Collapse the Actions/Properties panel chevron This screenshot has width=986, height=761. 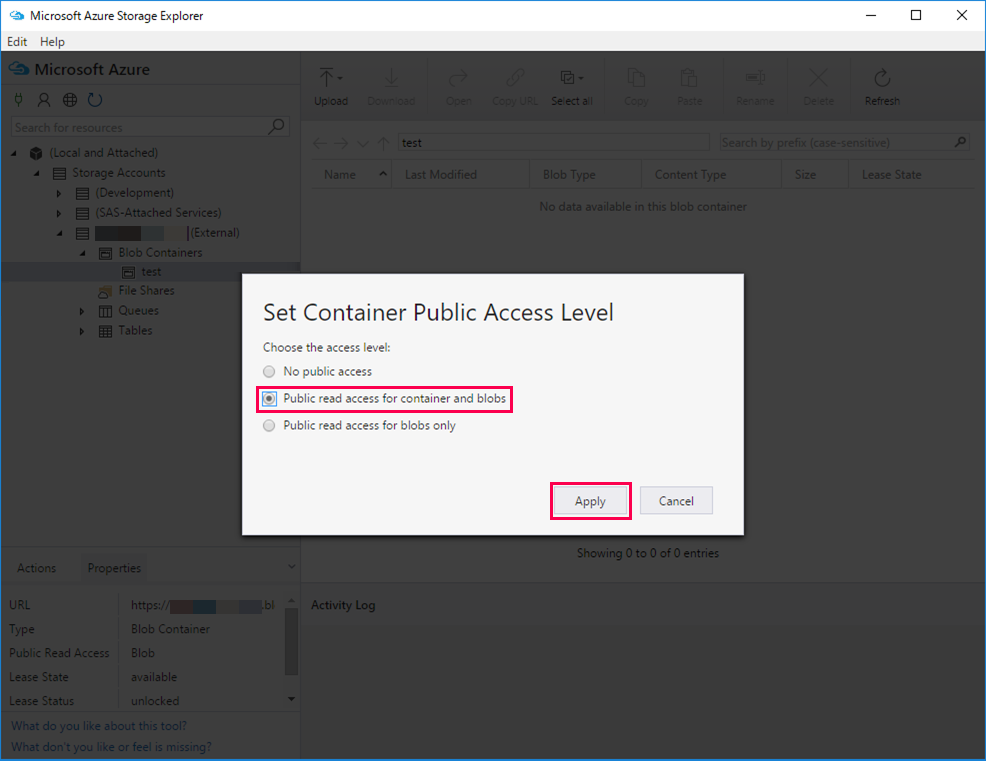click(291, 567)
